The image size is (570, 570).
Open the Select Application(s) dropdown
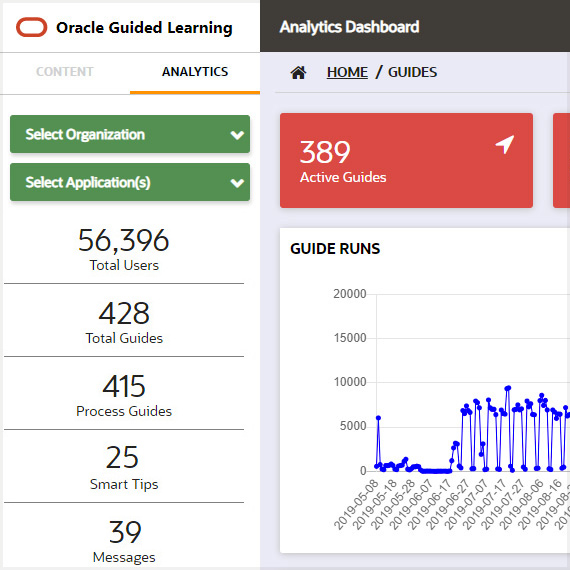click(x=130, y=182)
